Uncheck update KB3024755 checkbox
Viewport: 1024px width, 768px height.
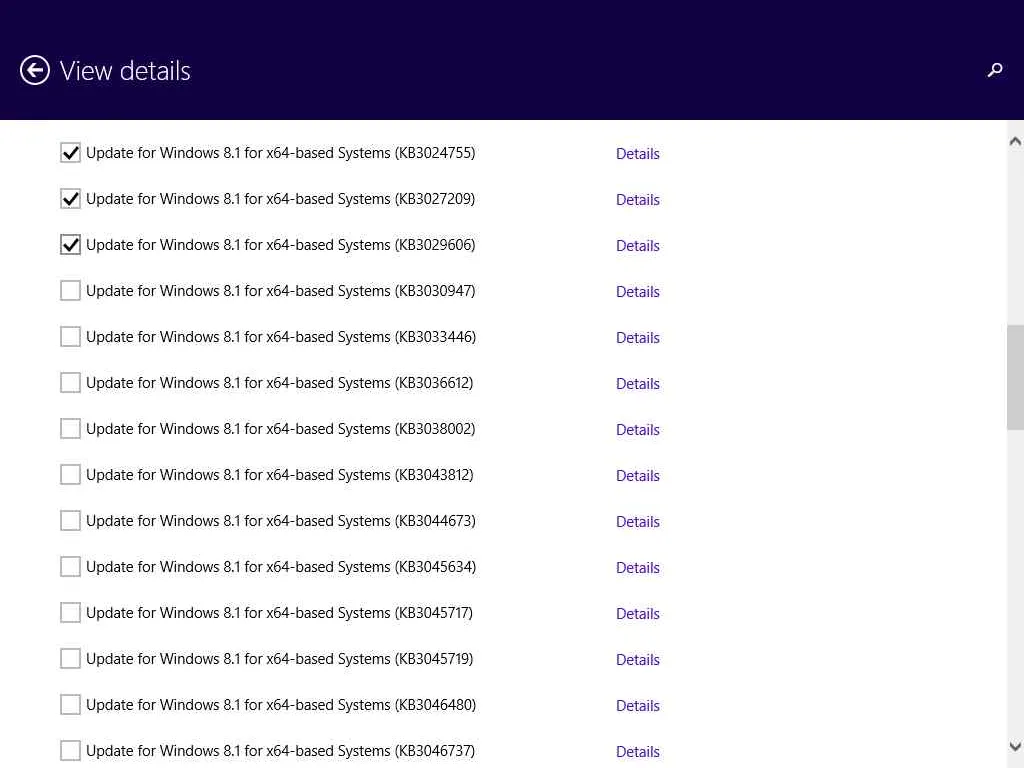click(x=70, y=153)
